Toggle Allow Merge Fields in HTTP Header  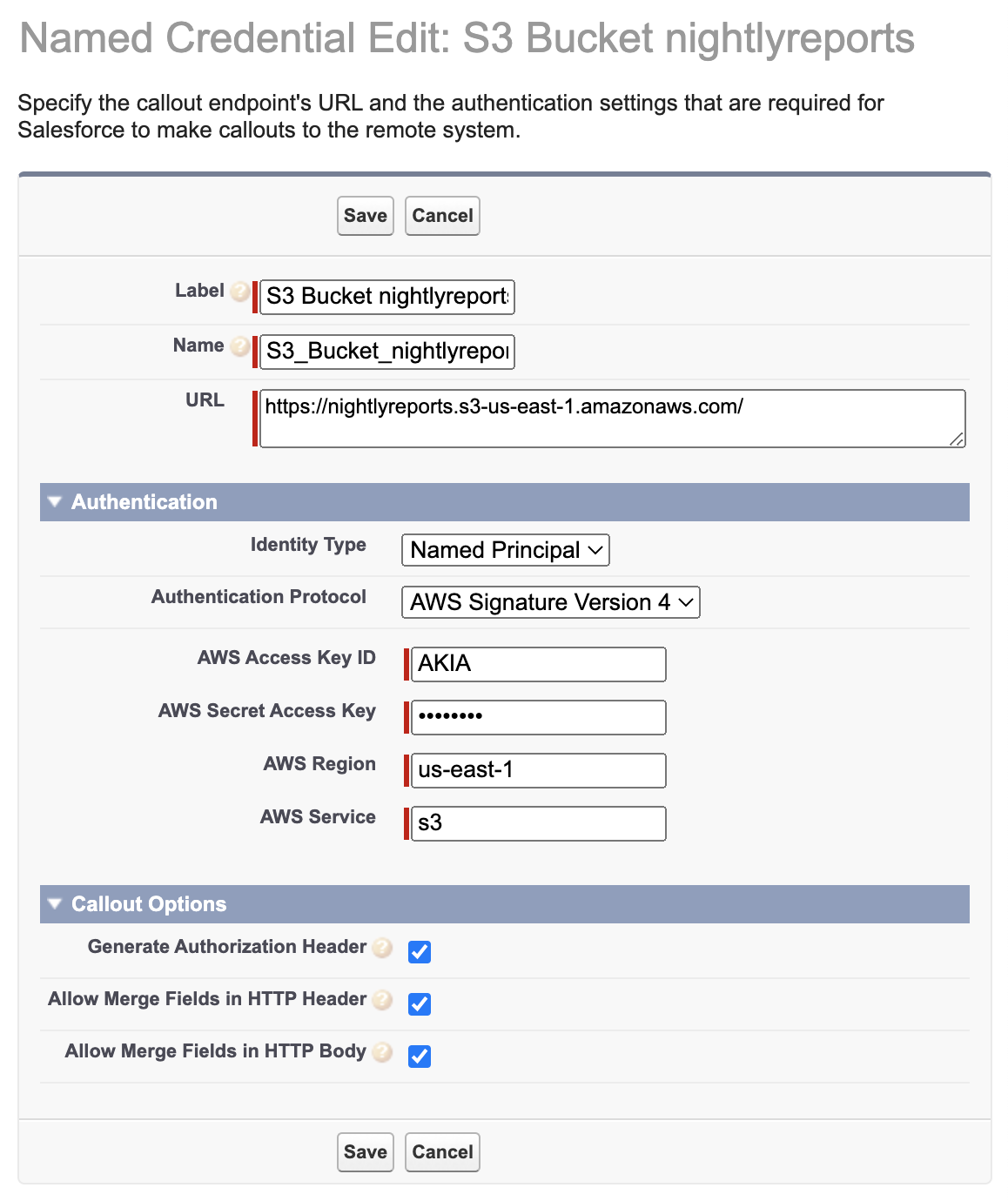[420, 1003]
